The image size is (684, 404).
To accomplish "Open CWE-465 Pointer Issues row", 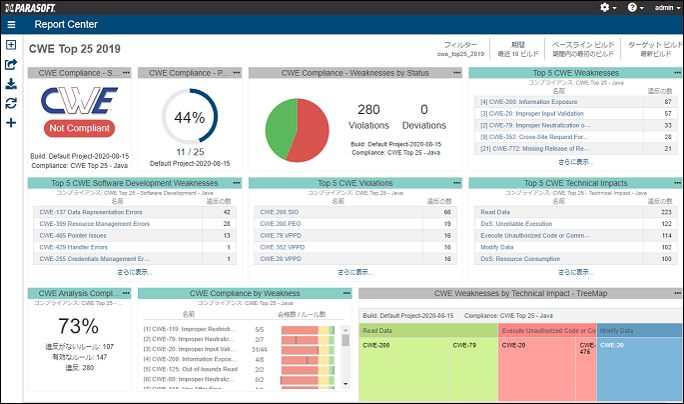I will coord(135,236).
